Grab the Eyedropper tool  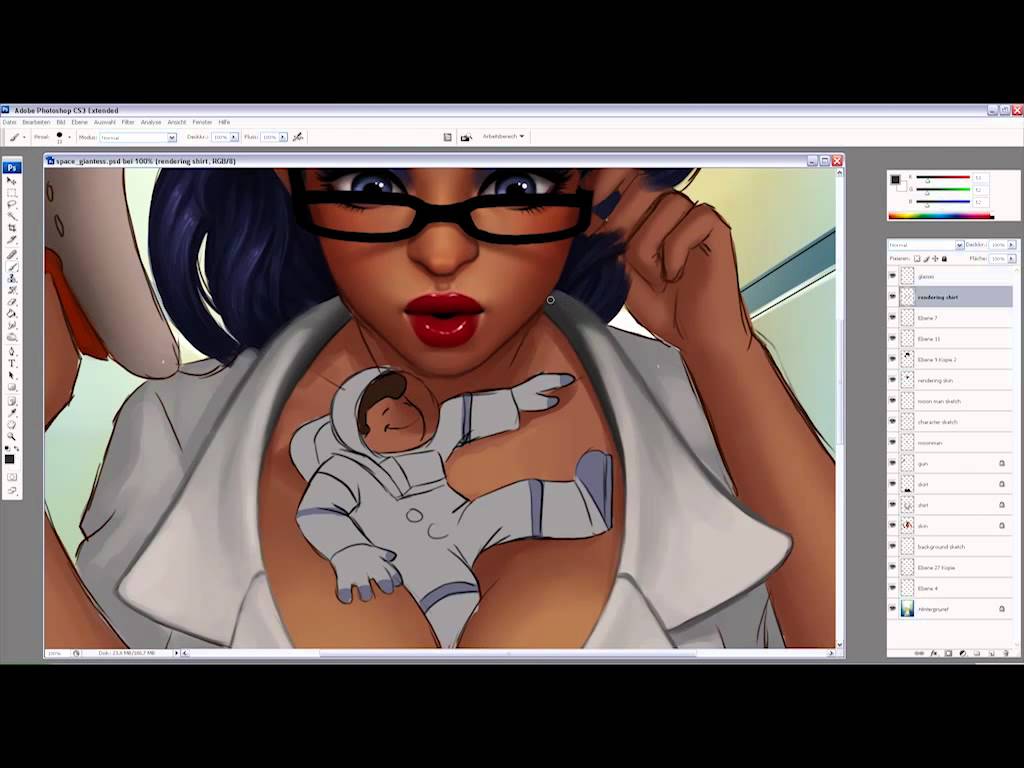[12, 410]
